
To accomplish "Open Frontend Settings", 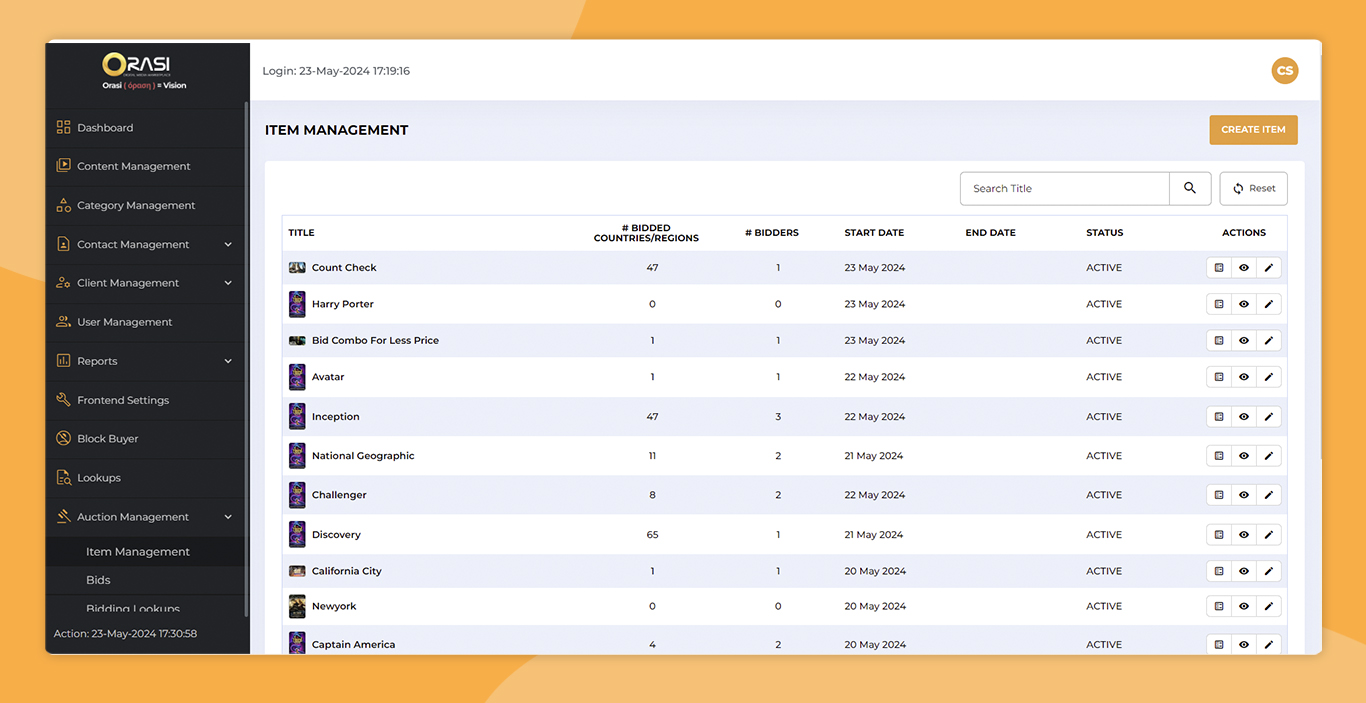I will 123,400.
